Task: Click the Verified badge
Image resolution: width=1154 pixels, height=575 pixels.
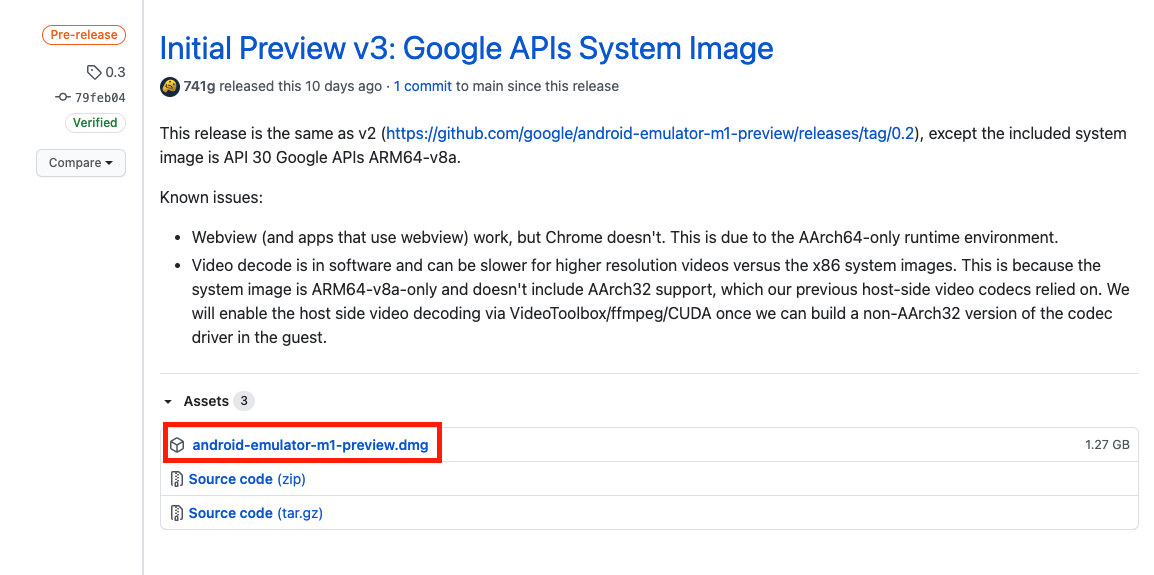Action: [96, 122]
